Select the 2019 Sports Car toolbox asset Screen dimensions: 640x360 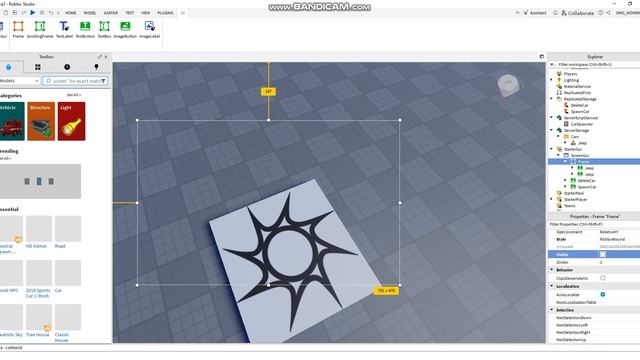39,279
